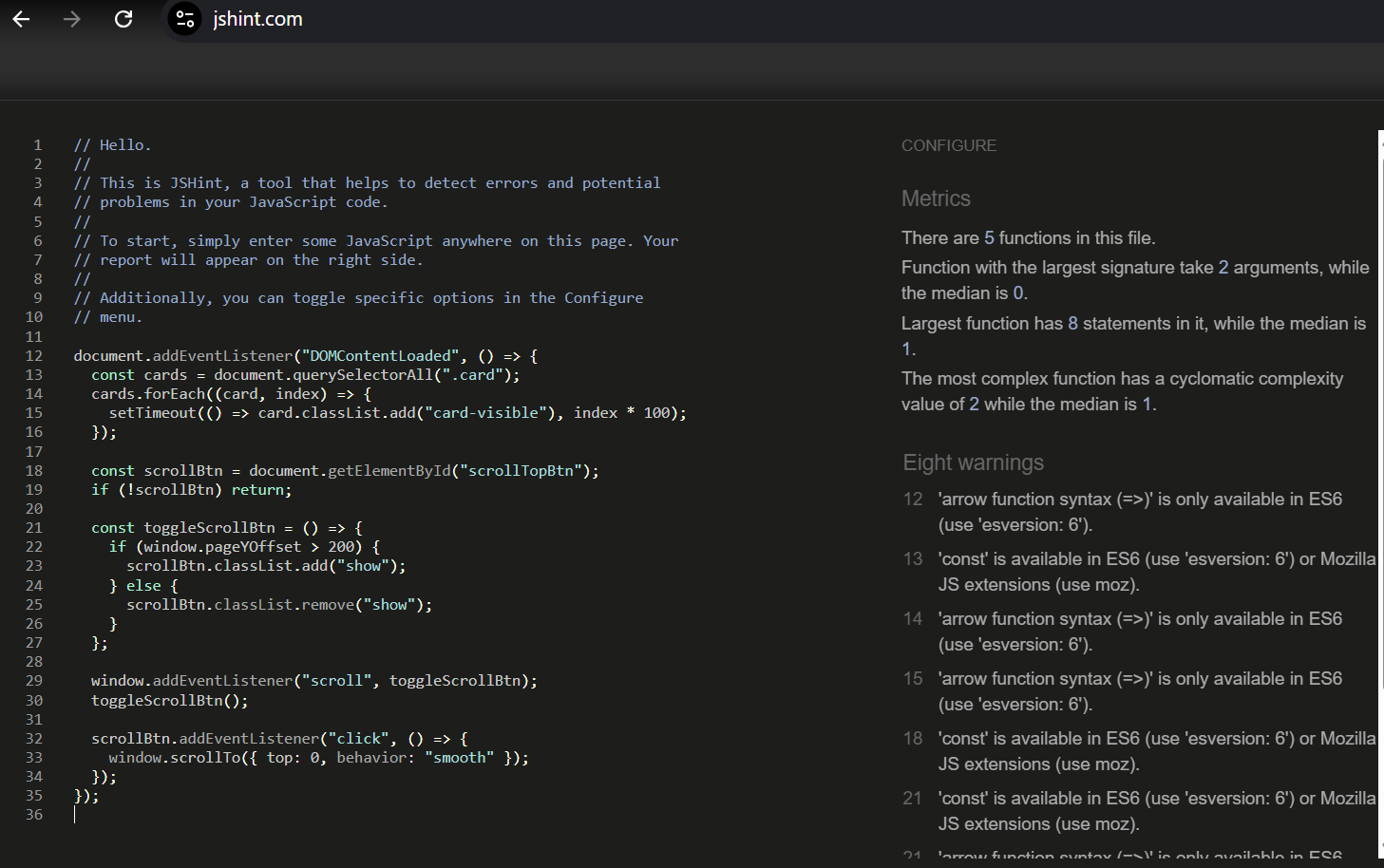The height and width of the screenshot is (868, 1384).
Task: Click the 'const toggleScrollBtn' declaration line
Action: [227, 528]
